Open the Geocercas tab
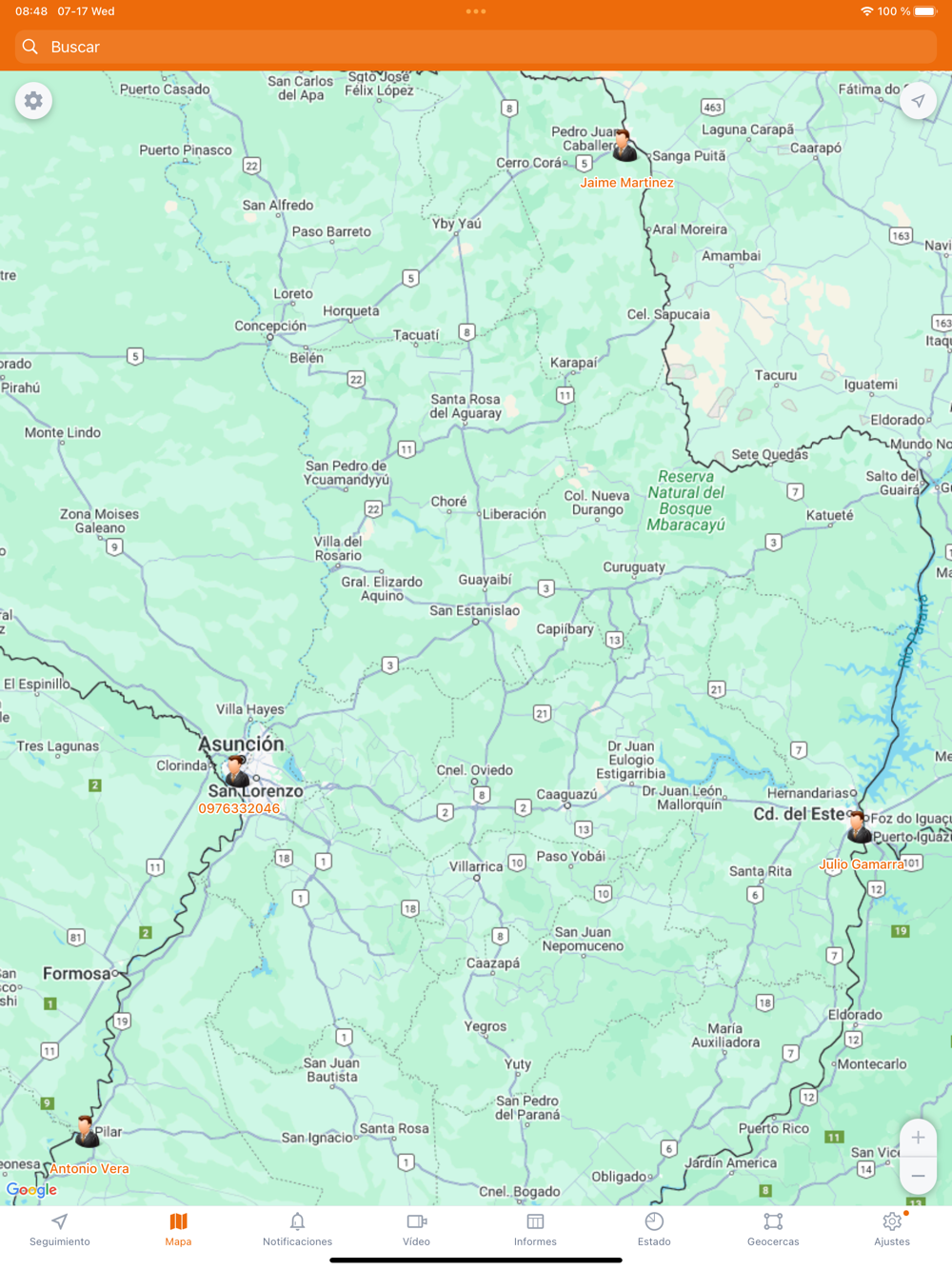 (x=773, y=1229)
